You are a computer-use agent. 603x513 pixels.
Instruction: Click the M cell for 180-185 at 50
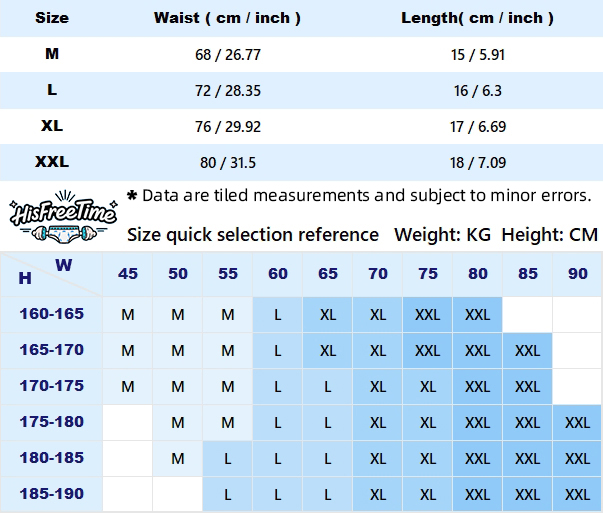[x=178, y=458]
